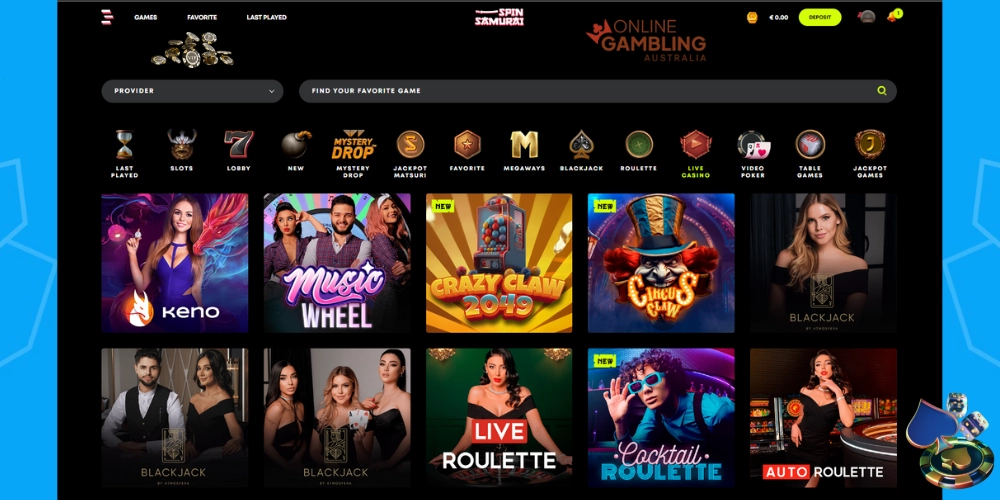The width and height of the screenshot is (1000, 500).
Task: Open the Blackjack spade icon
Action: click(x=582, y=145)
